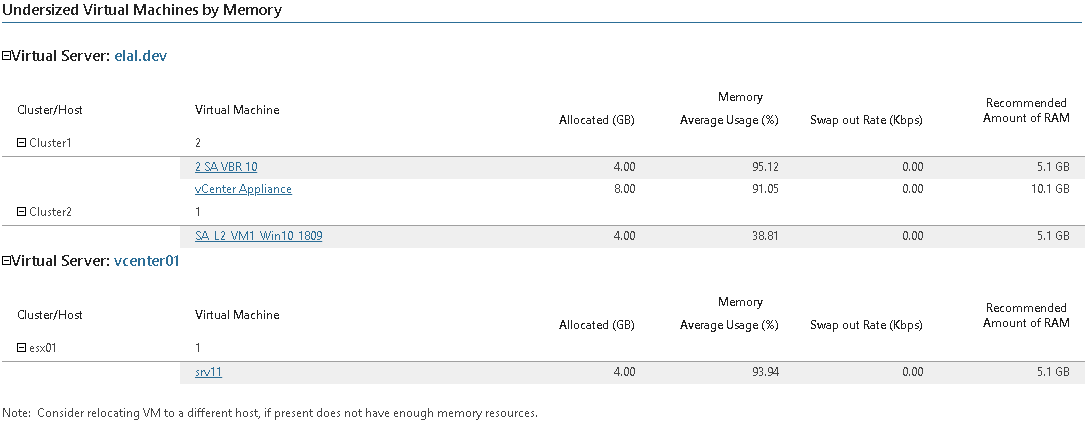
Task: Click the note about relocating VM
Action: point(270,413)
